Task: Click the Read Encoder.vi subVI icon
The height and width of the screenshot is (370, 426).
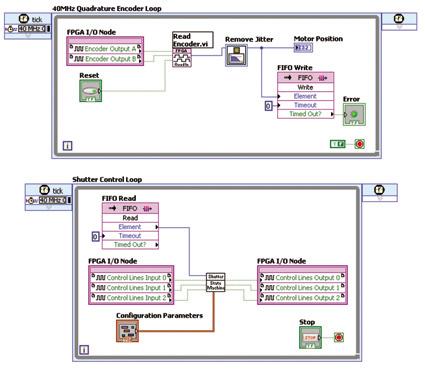Action: (x=182, y=58)
